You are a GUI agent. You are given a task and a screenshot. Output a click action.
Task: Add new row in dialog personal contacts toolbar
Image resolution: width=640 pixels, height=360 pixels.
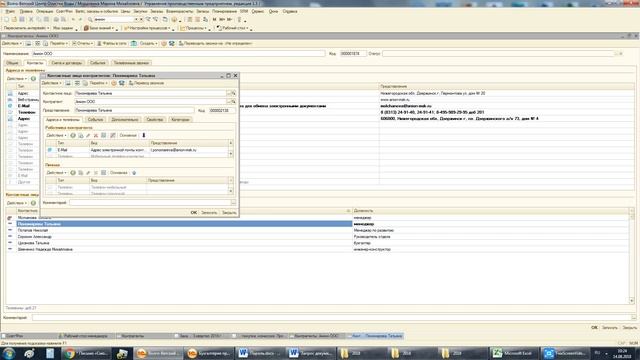tap(73, 173)
